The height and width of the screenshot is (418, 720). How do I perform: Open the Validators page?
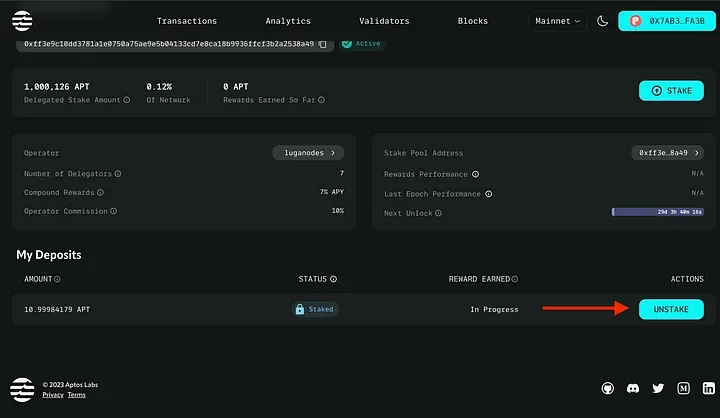(x=384, y=21)
